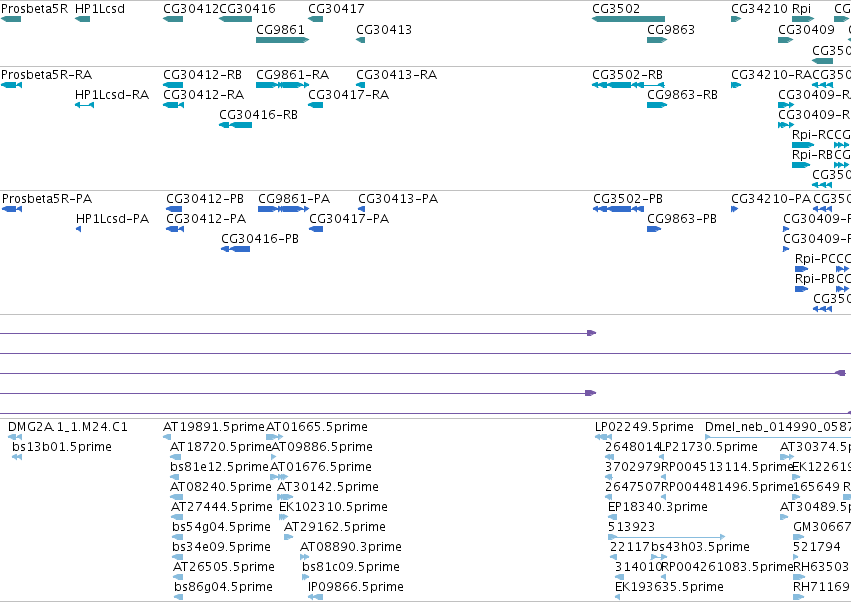Select the AT01676.5prime EST
The height and width of the screenshot is (602, 851).
tap(279, 477)
